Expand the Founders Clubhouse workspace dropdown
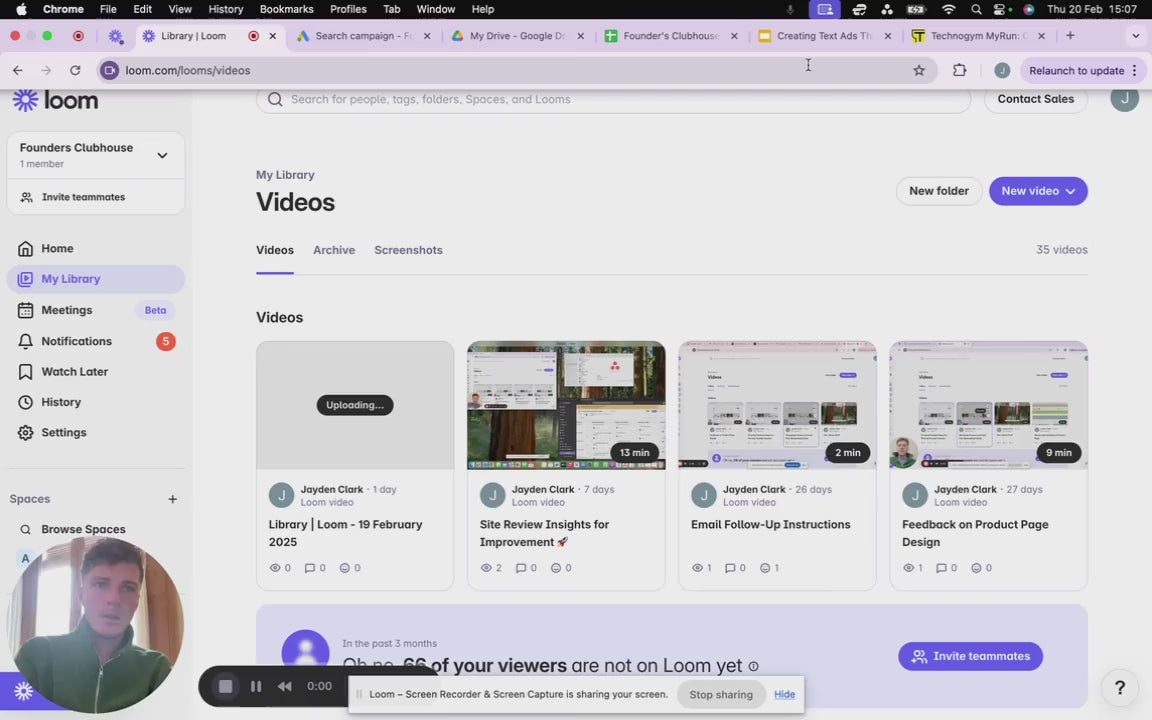The height and width of the screenshot is (720, 1152). click(162, 155)
